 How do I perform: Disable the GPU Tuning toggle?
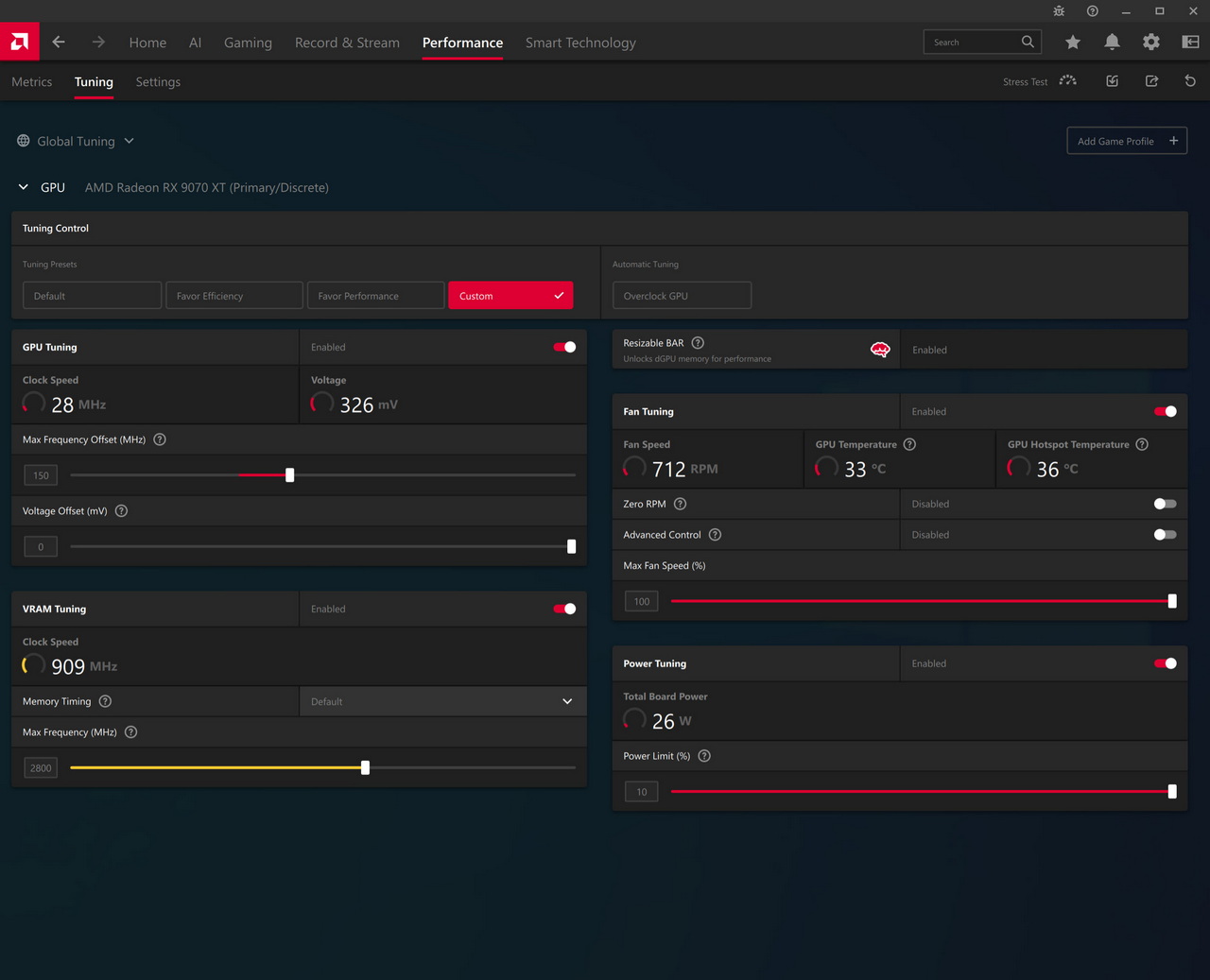pos(564,347)
